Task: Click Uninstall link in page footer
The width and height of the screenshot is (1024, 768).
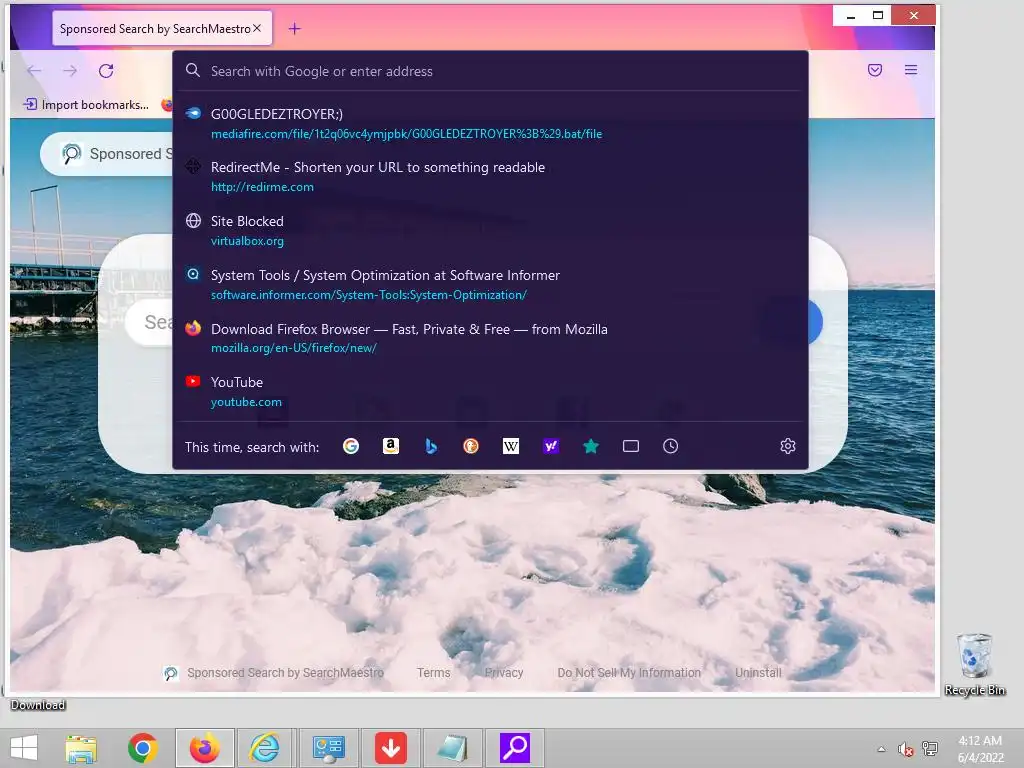Action: [758, 673]
